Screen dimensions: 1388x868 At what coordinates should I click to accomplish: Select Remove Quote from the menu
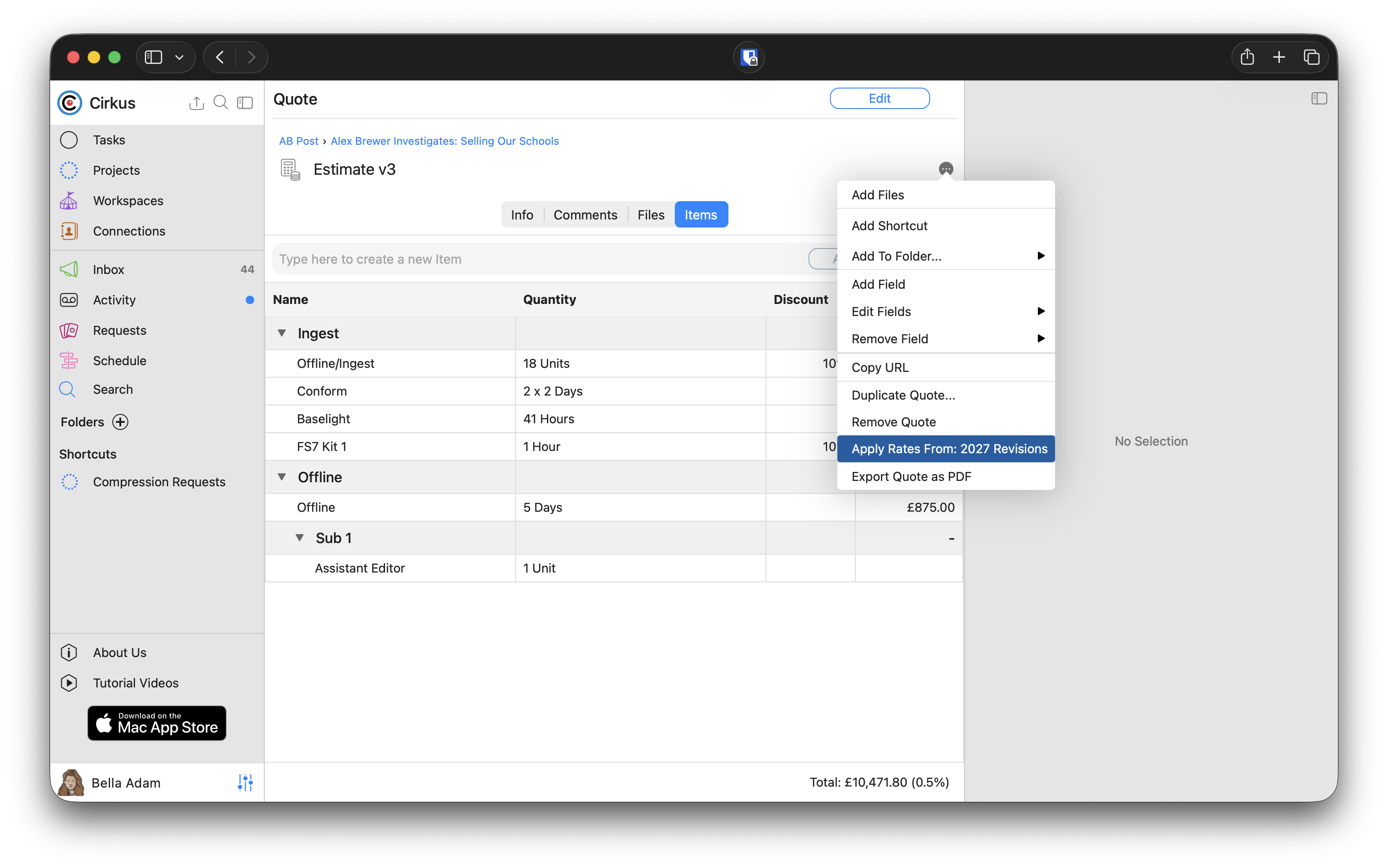(946, 422)
